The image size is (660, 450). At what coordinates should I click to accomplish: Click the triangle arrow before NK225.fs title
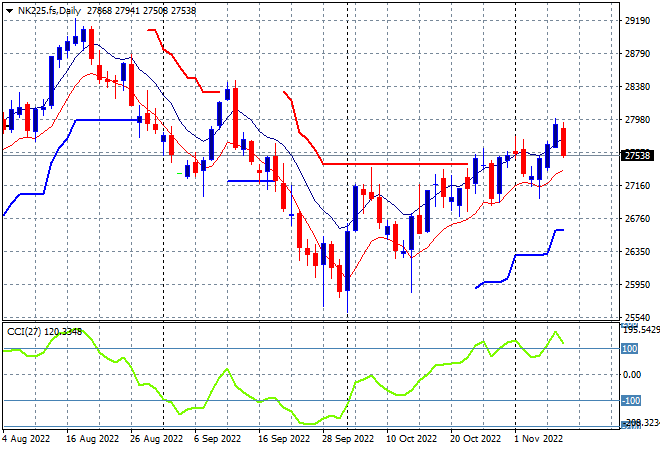point(9,11)
